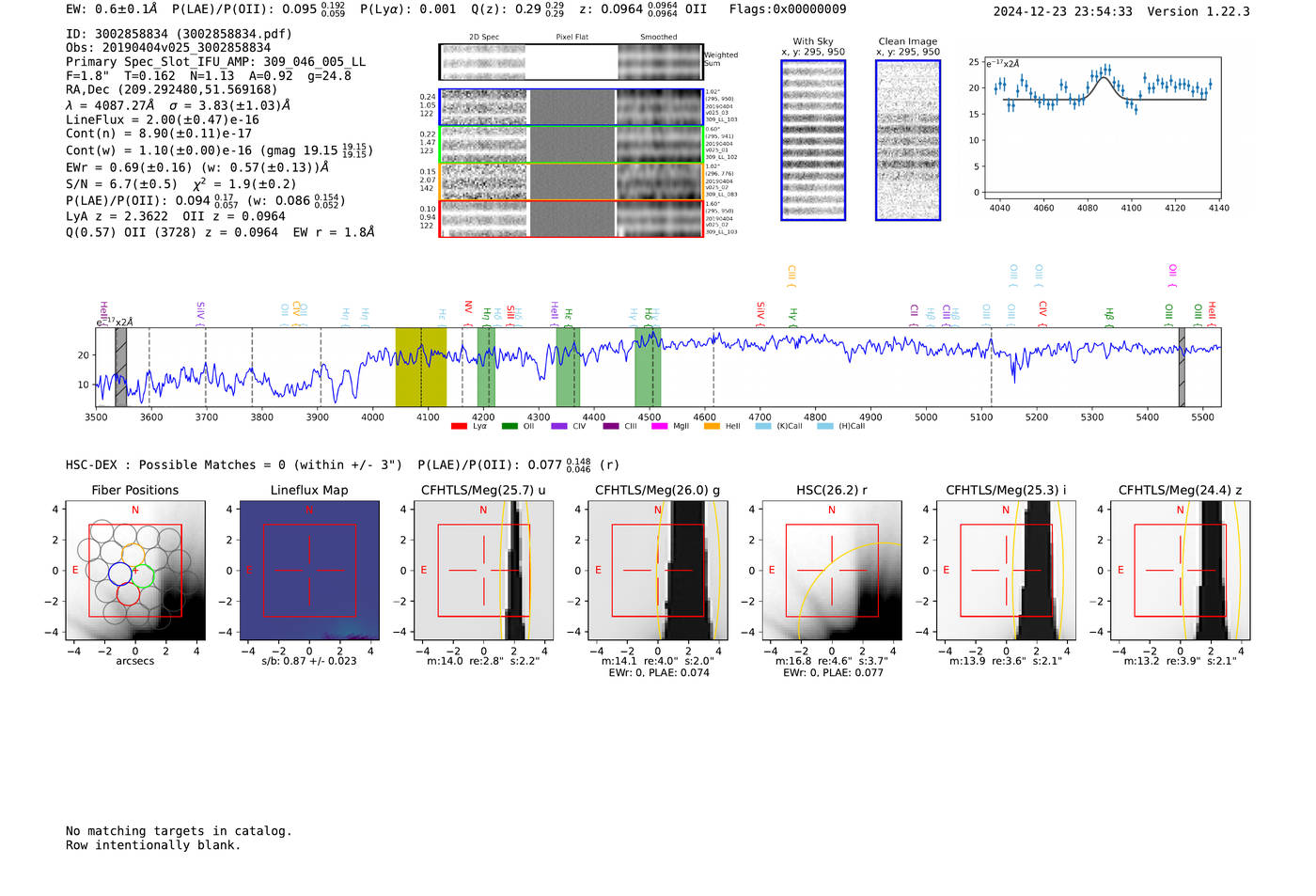Click the 'Smoothed' column header

pos(659,38)
